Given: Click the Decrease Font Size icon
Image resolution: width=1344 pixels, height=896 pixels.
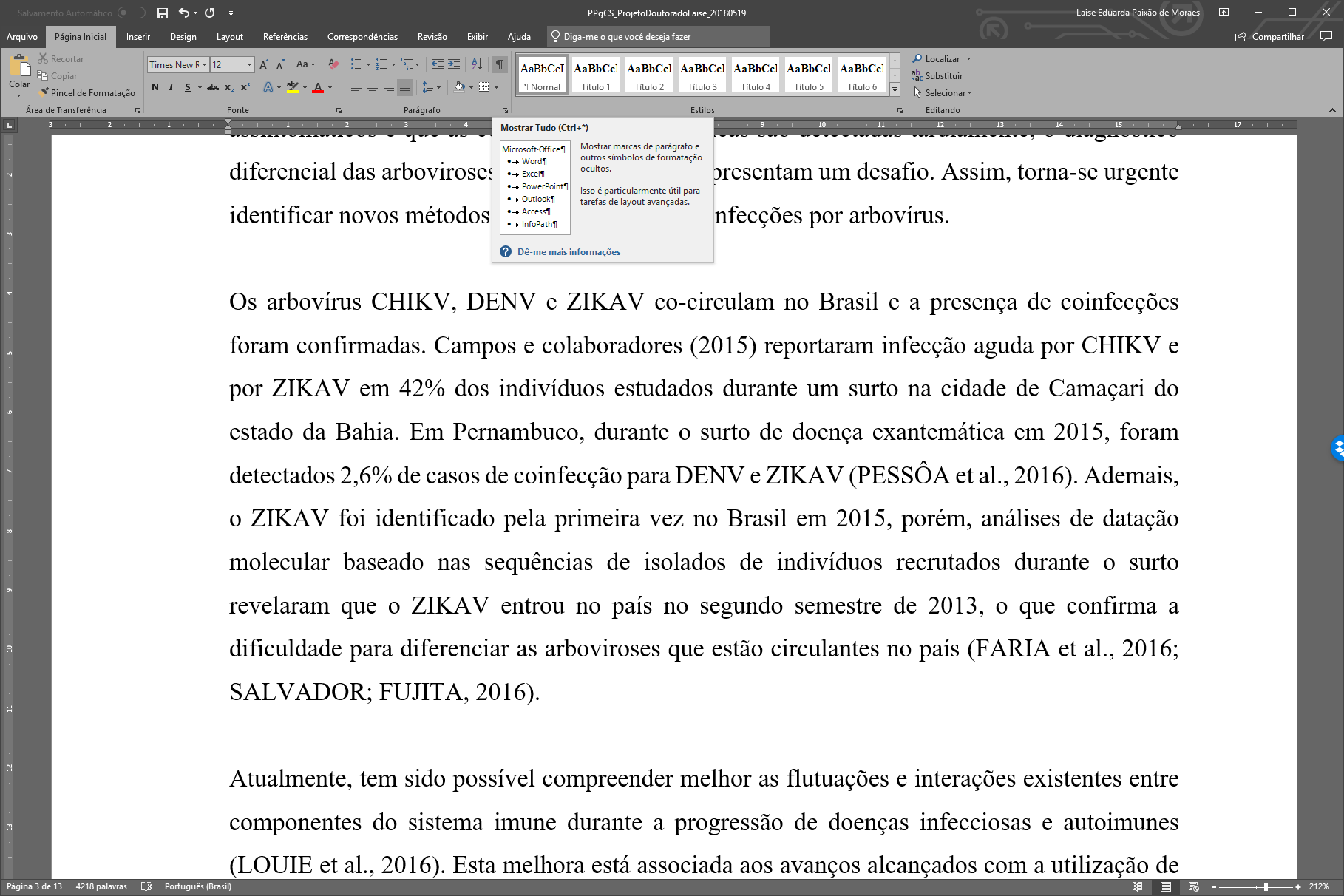Looking at the screenshot, I should coord(280,65).
